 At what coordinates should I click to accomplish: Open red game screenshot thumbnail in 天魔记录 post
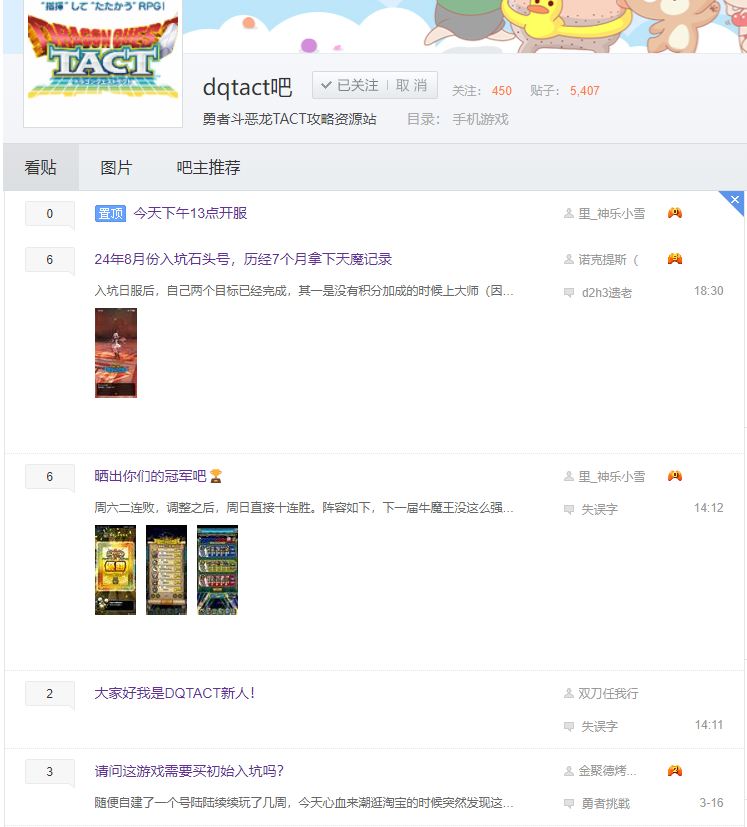tap(116, 353)
